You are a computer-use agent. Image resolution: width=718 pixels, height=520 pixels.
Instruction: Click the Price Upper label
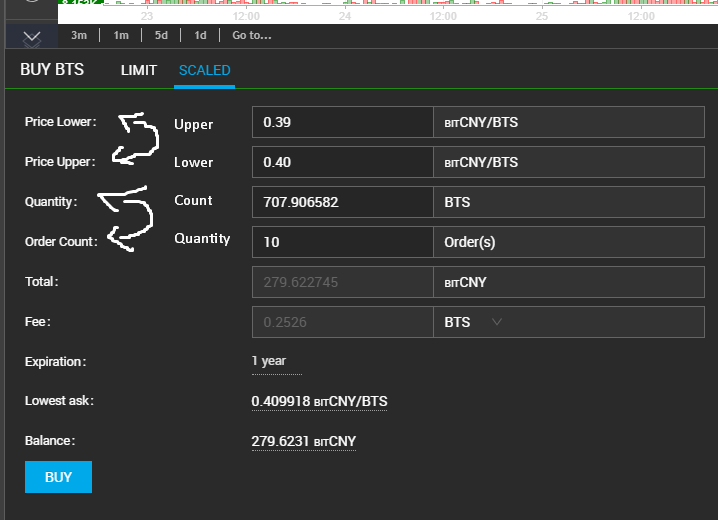[60, 162]
